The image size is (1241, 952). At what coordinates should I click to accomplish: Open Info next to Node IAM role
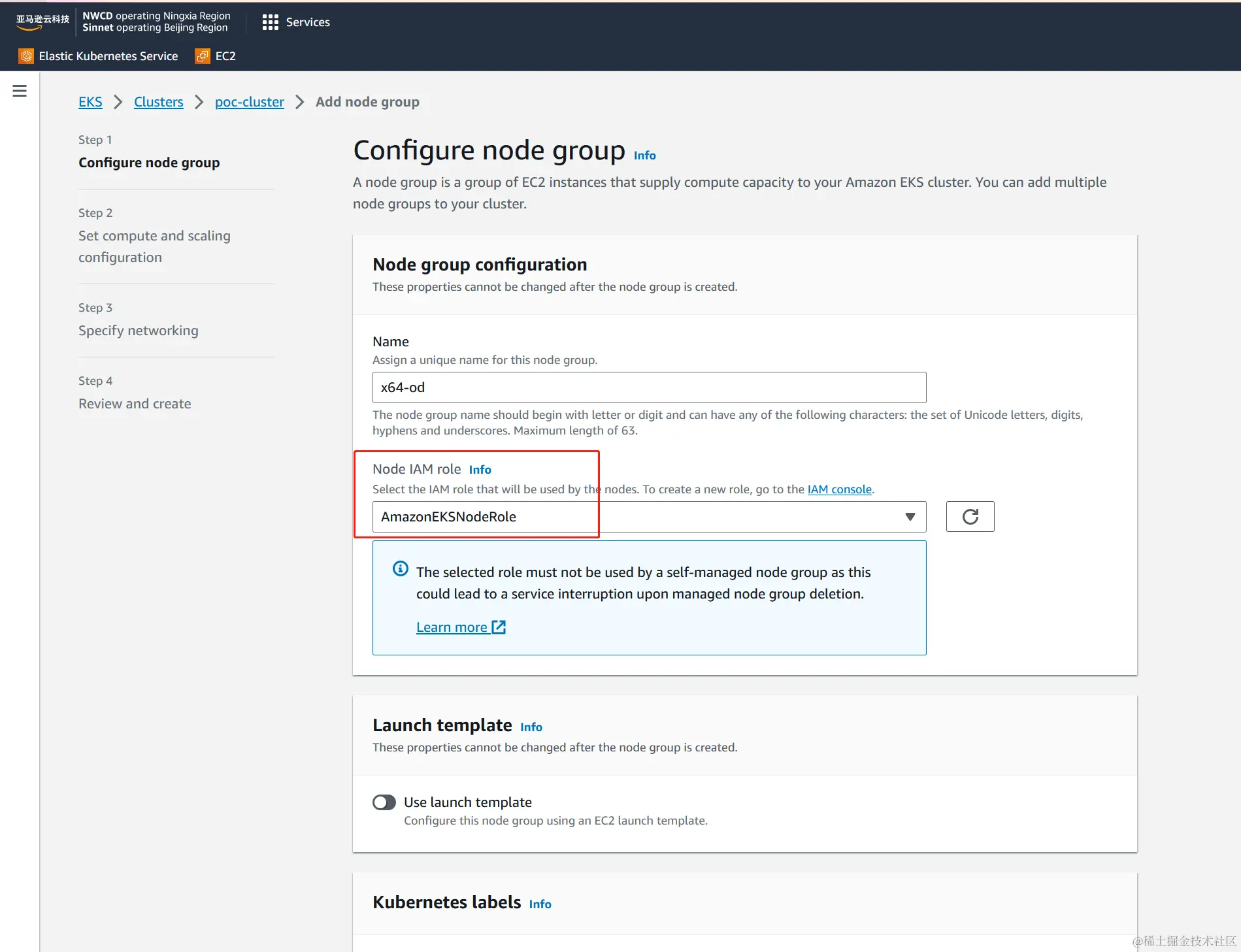point(480,470)
